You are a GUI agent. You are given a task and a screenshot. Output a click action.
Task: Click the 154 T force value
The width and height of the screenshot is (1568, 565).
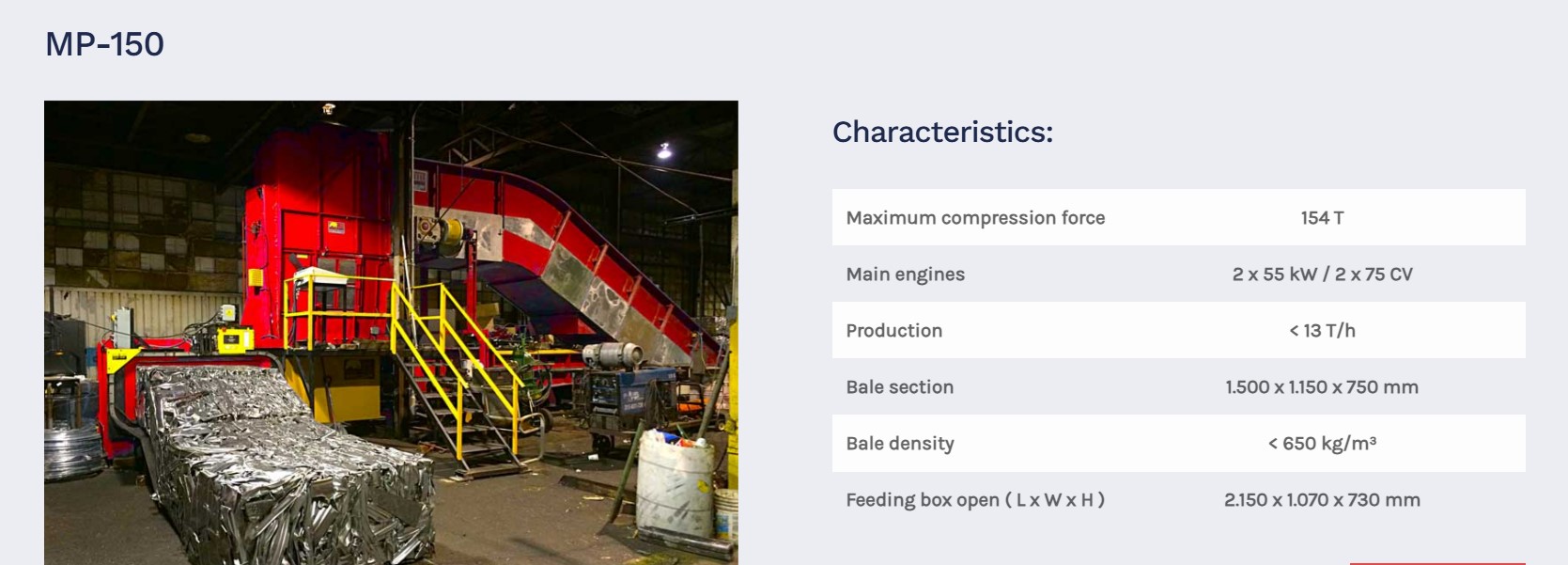[x=1322, y=218]
